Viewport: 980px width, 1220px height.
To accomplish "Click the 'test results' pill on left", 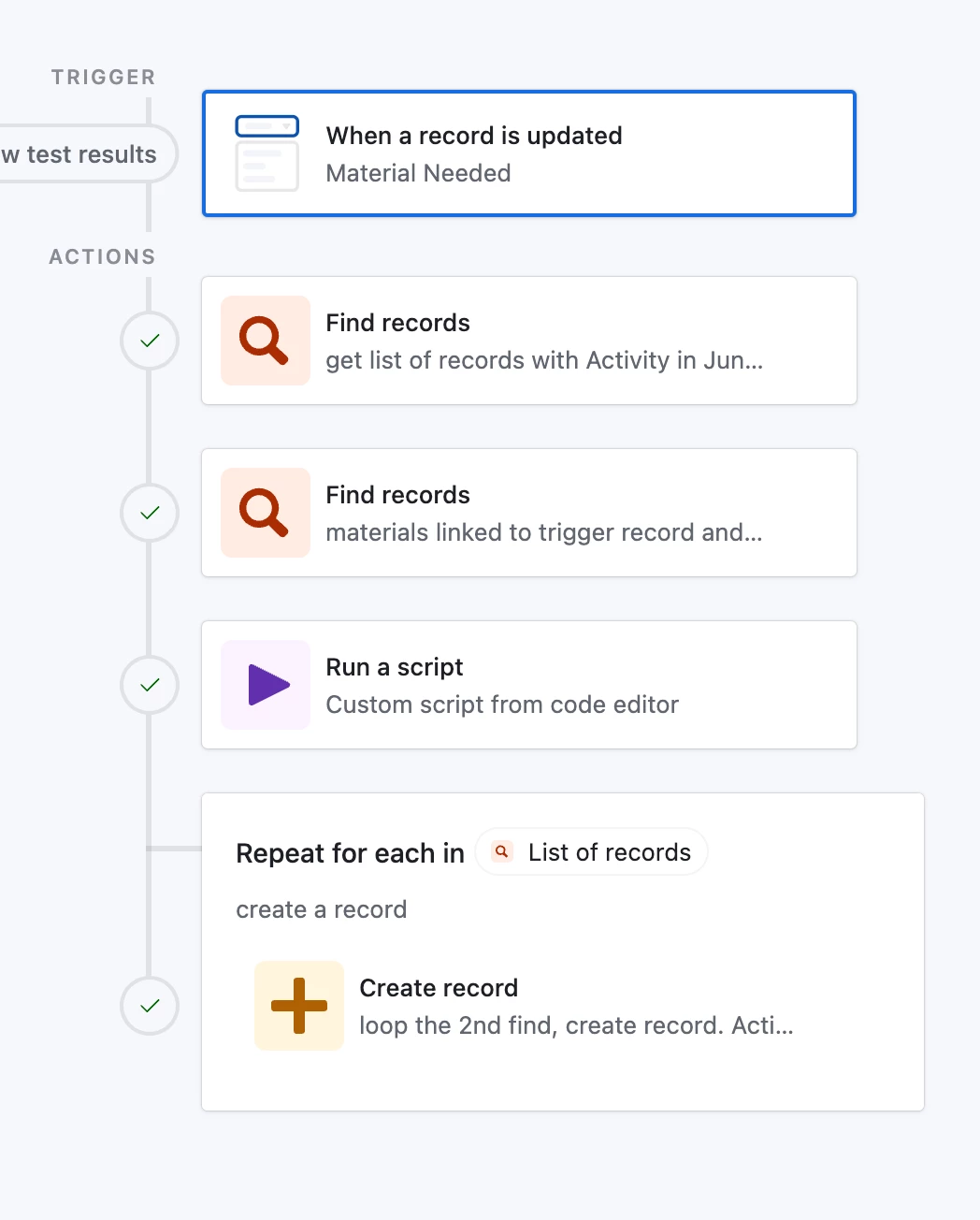I will (86, 154).
